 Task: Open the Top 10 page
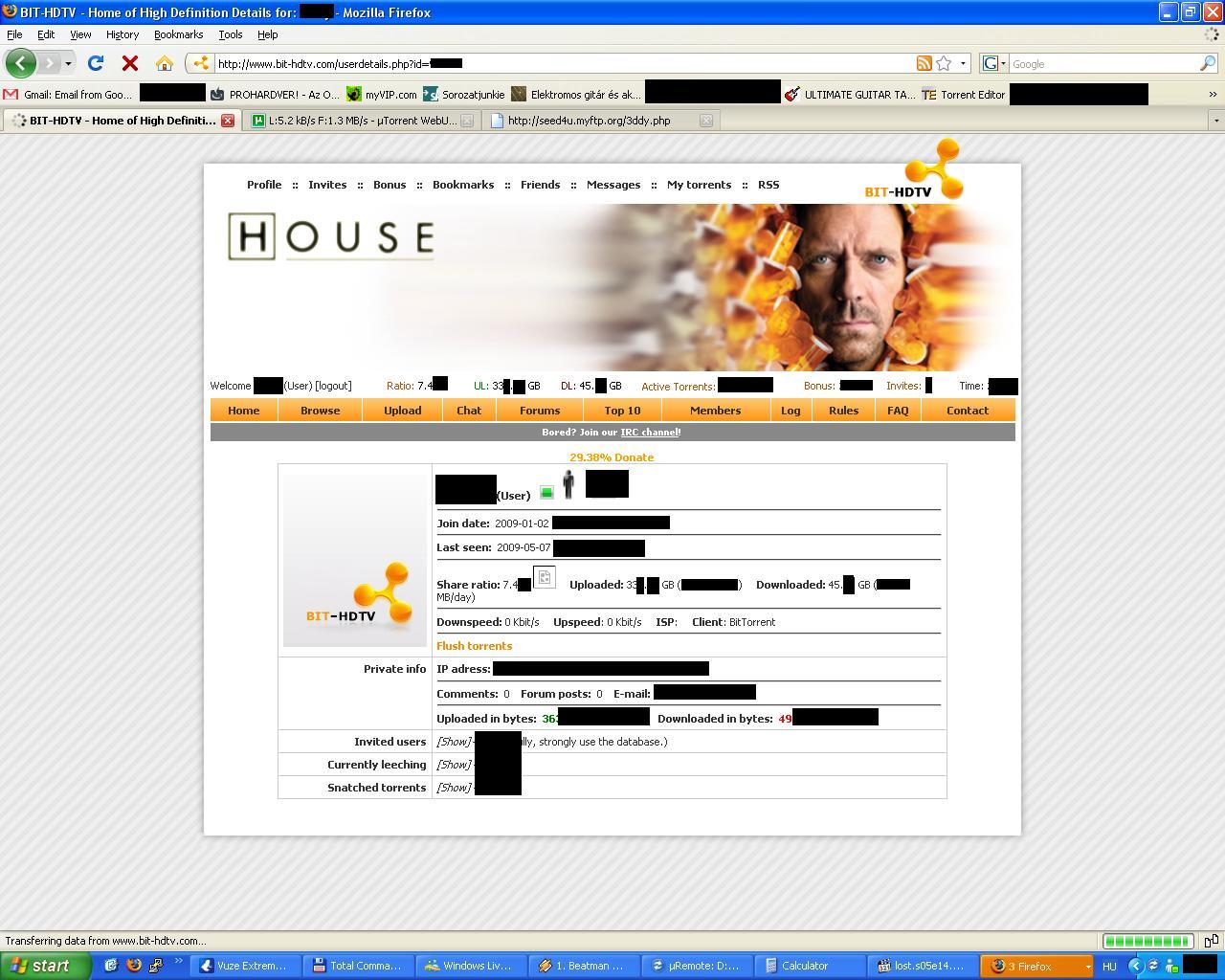pos(622,411)
